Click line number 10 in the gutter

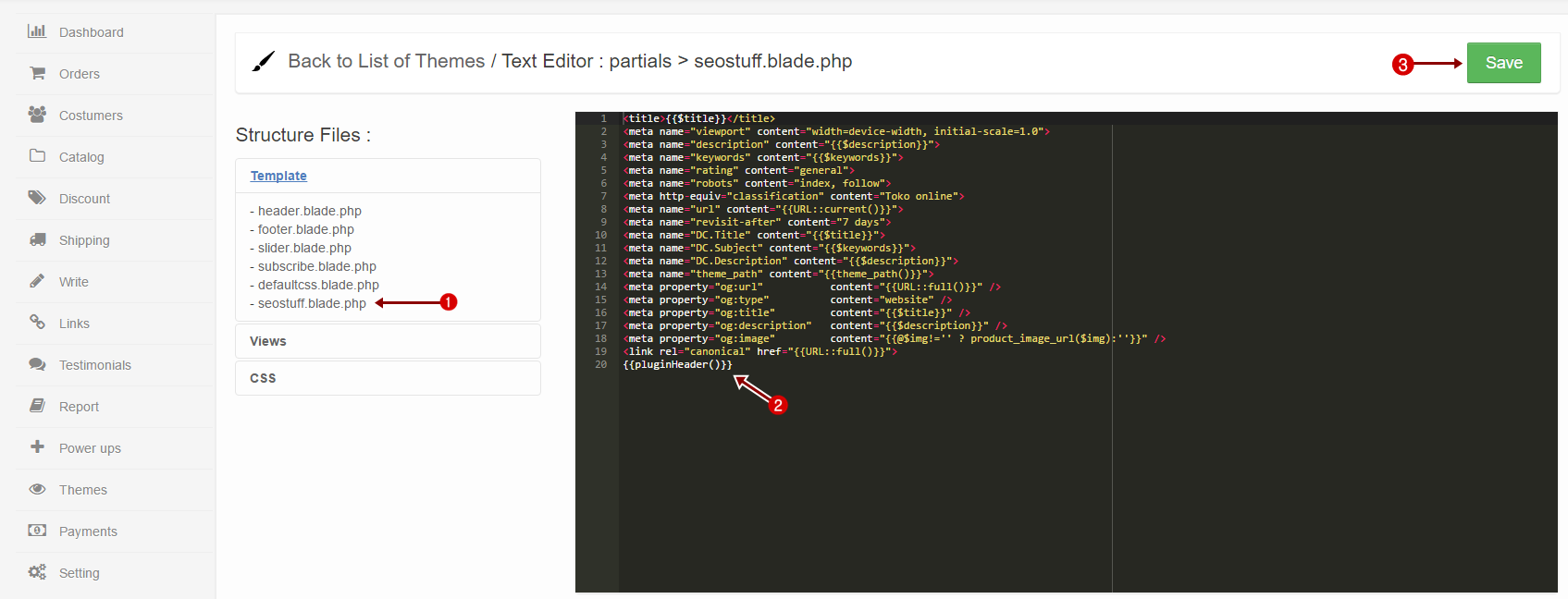point(601,235)
